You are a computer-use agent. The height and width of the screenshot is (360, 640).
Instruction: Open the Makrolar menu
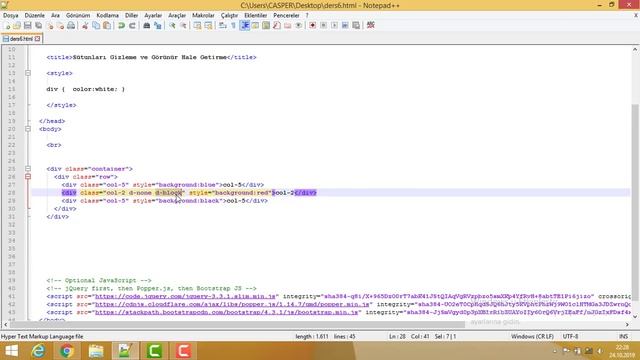point(203,15)
